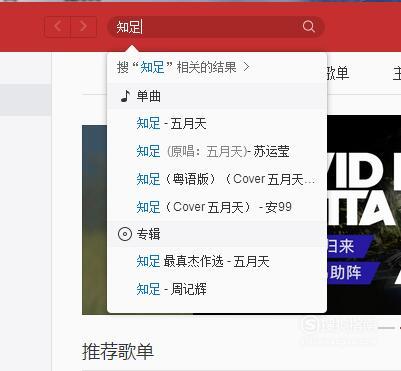Click the 单曲 music note icon
This screenshot has width=401, height=371.
tap(125, 96)
